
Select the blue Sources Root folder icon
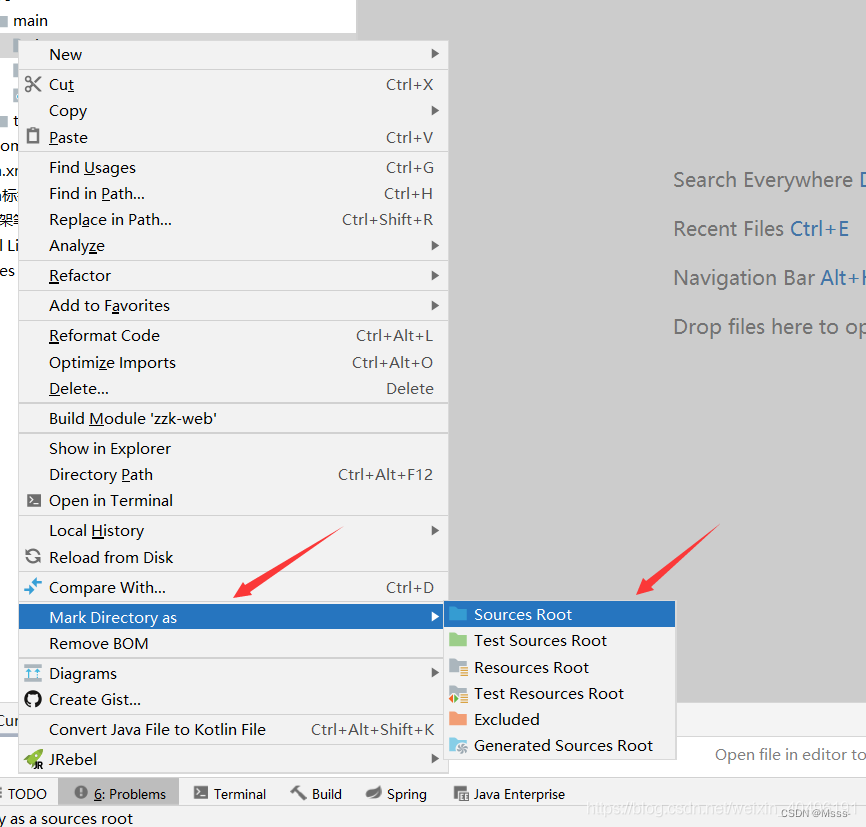458,614
